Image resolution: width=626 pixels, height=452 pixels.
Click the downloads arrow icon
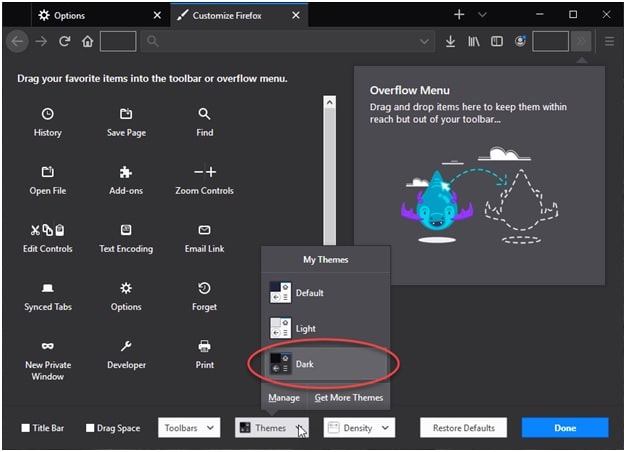click(x=450, y=41)
